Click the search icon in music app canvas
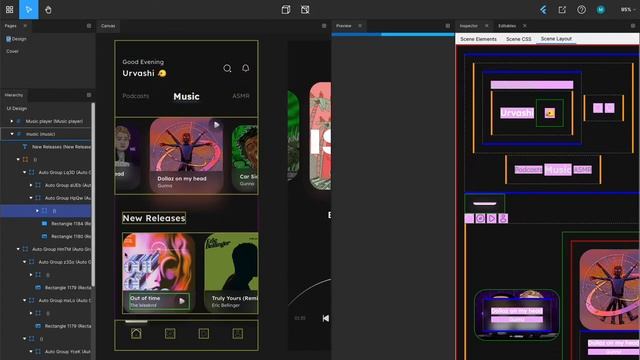Screen dimensions: 640x360 coord(227,68)
